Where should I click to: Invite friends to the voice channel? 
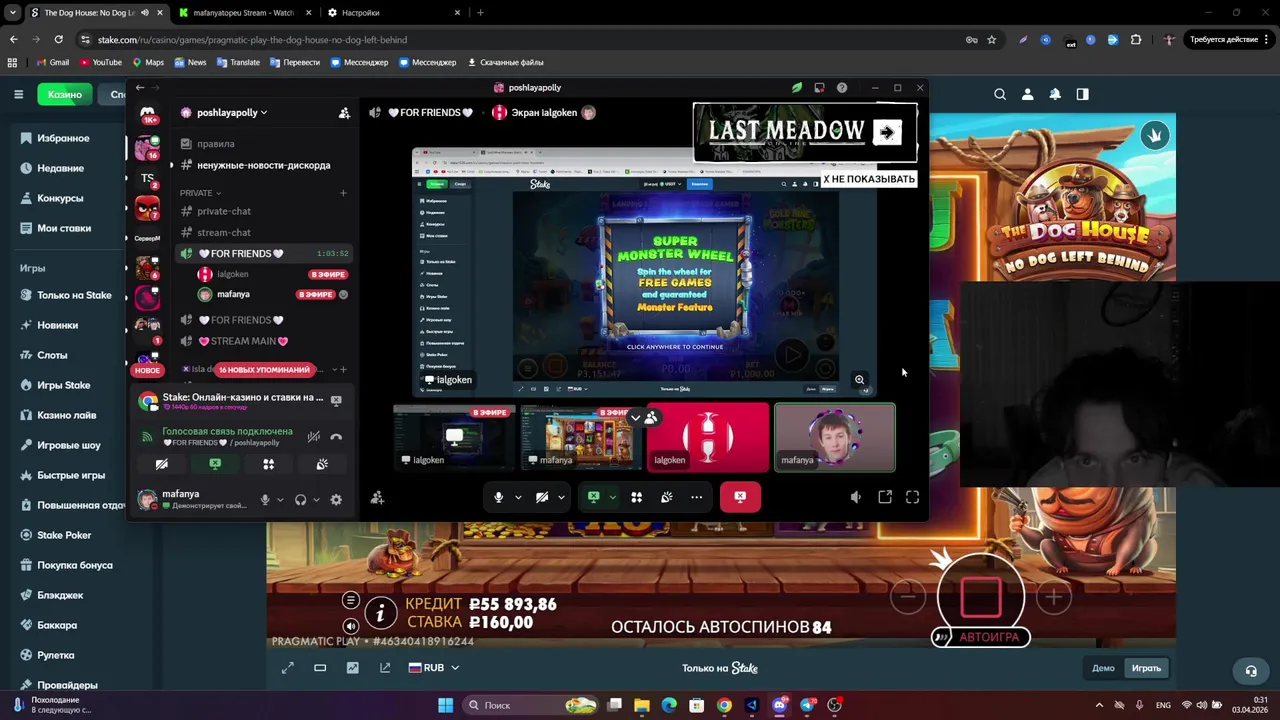click(377, 497)
